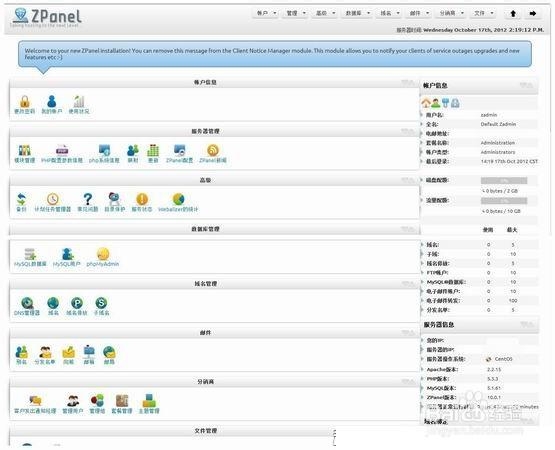Open the MySQL users icon
Screen dimensions: 555x450
point(67,254)
